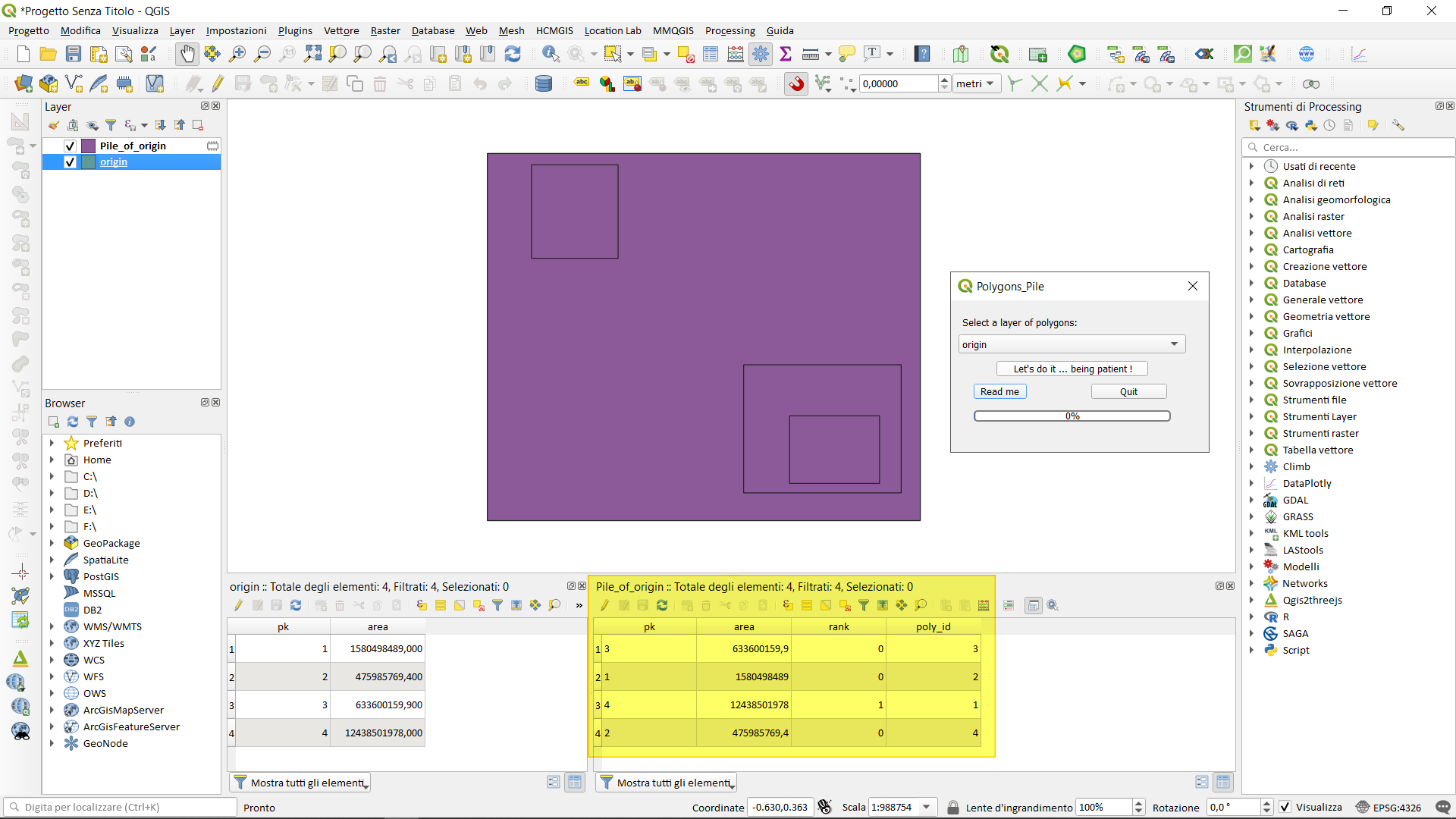Click the Zoom In magnifier tool

pyautogui.click(x=237, y=54)
